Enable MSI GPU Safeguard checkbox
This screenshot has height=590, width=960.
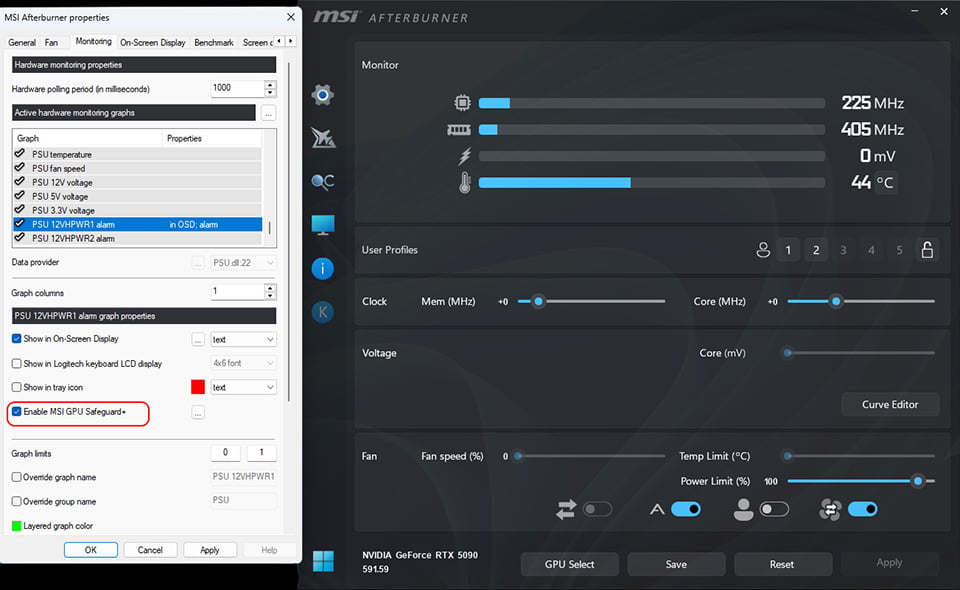[16, 412]
